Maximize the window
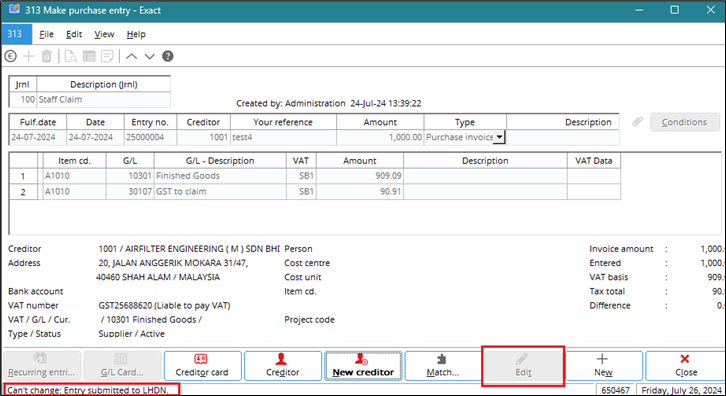Viewport: 726px width, 396px height. pyautogui.click(x=675, y=10)
